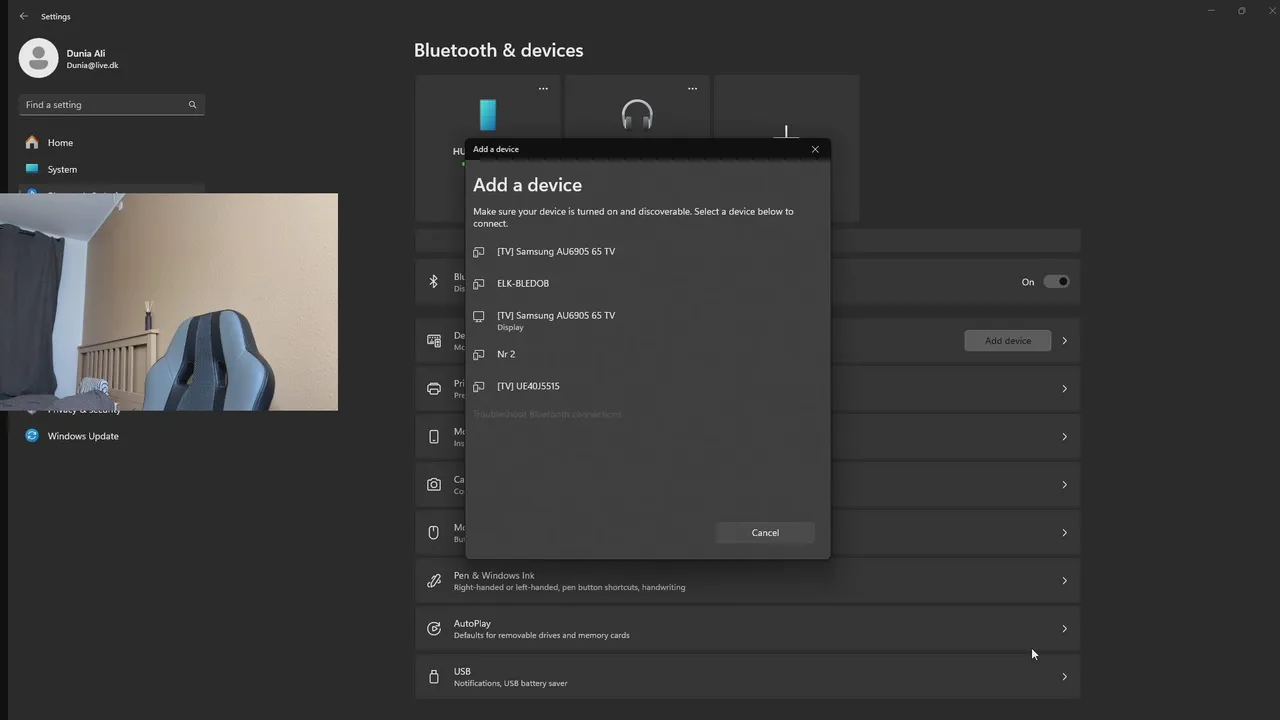Click the Printers row icon
This screenshot has height=720, width=1280.
pos(434,389)
